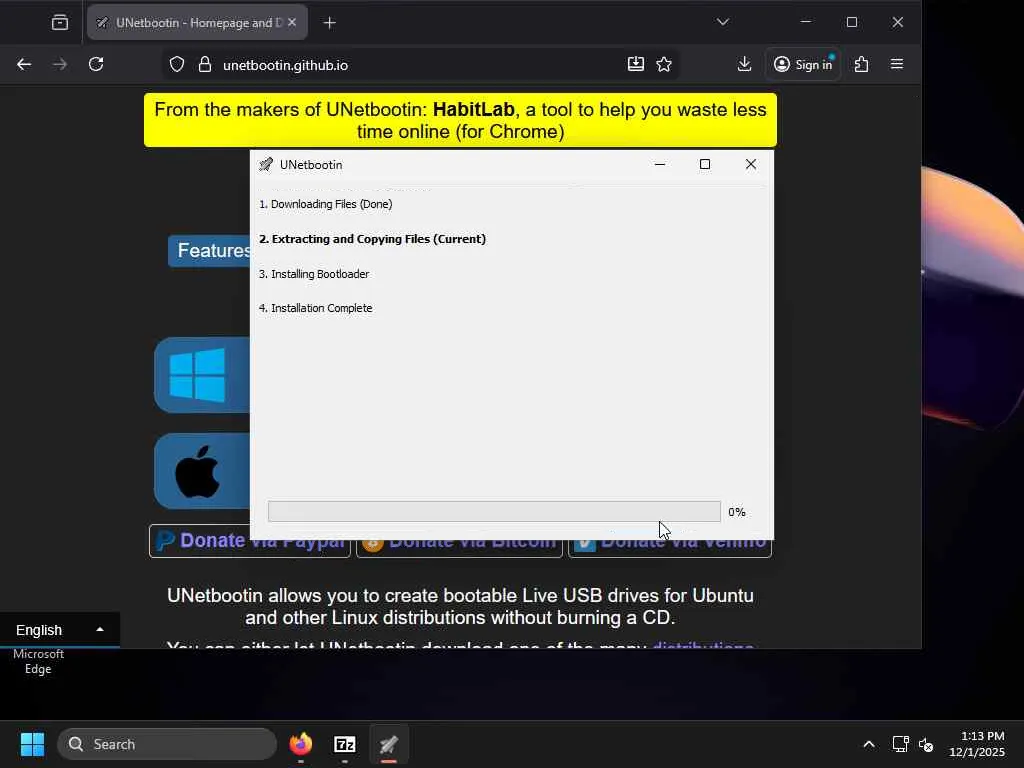Click the Sign in button

point(803,64)
